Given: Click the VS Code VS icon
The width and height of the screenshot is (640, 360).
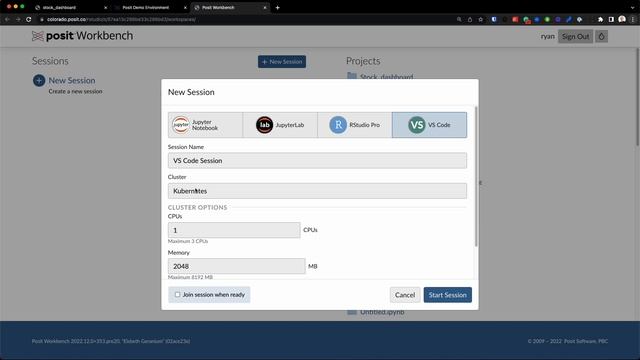Looking at the screenshot, I should [x=417, y=125].
